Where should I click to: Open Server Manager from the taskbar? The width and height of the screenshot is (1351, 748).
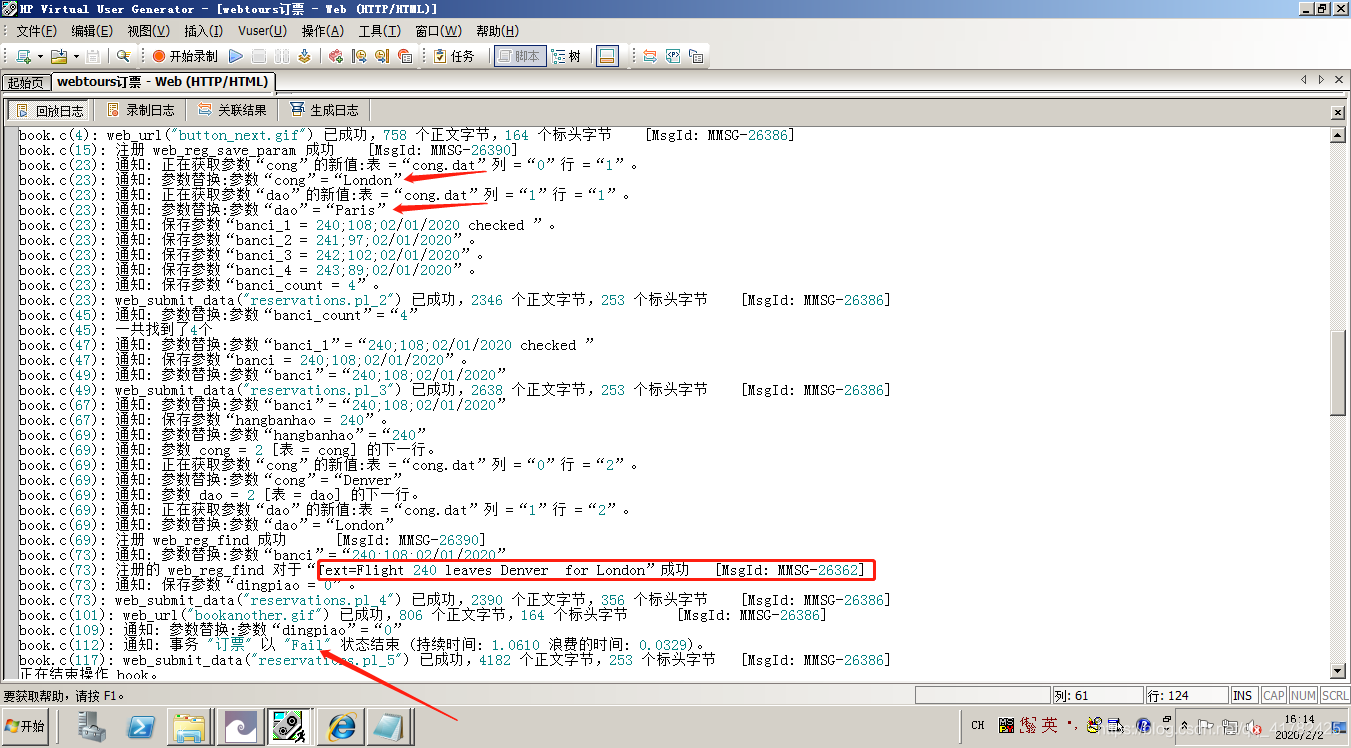point(93,727)
